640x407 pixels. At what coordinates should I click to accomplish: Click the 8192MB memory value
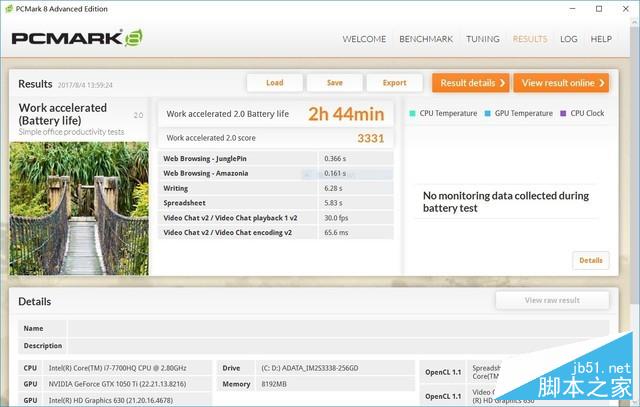(274, 384)
